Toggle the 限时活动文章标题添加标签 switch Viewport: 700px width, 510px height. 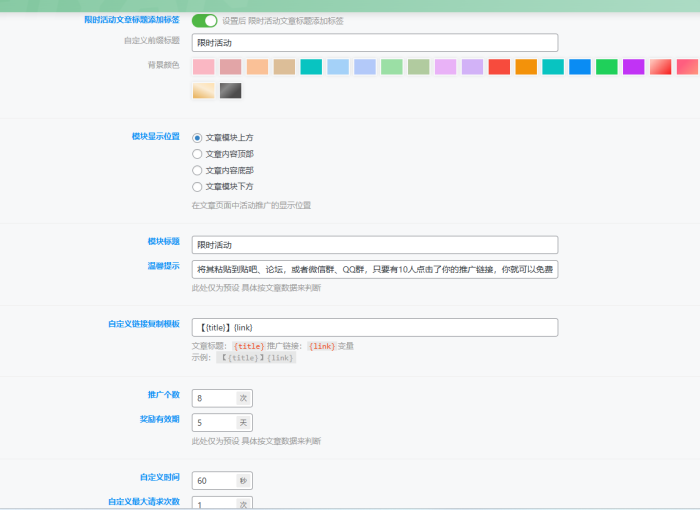coord(204,20)
